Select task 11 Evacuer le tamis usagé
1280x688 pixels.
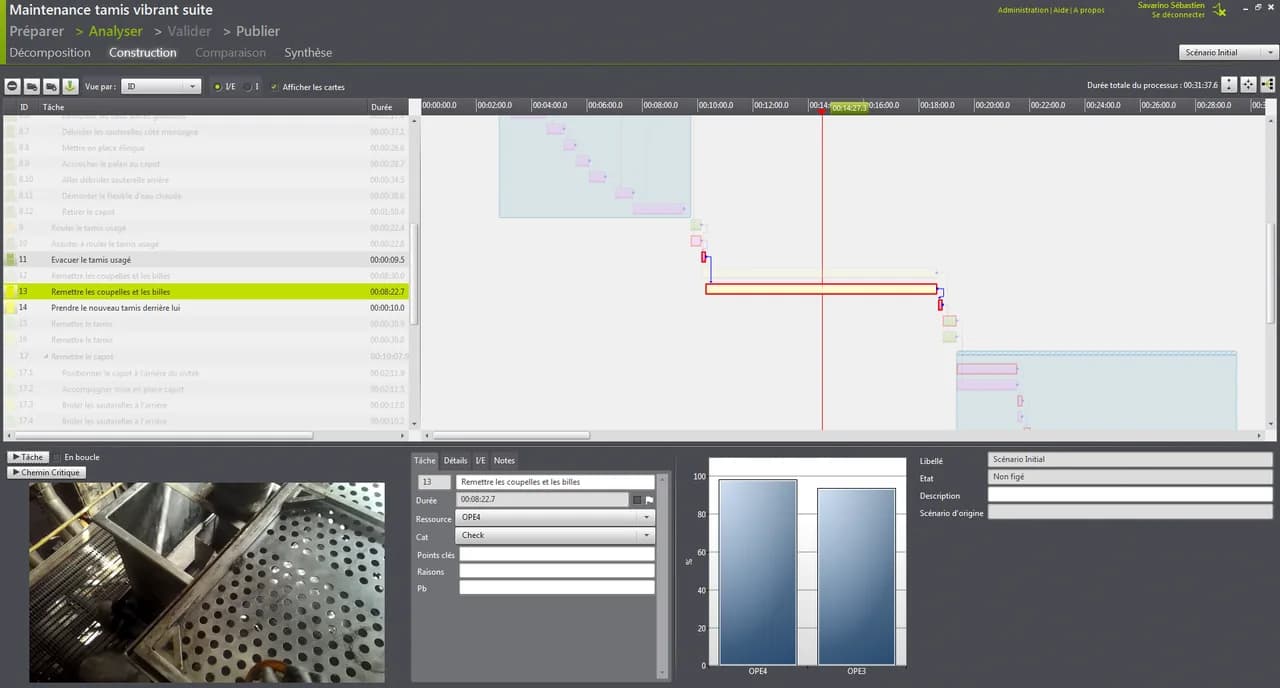point(207,260)
